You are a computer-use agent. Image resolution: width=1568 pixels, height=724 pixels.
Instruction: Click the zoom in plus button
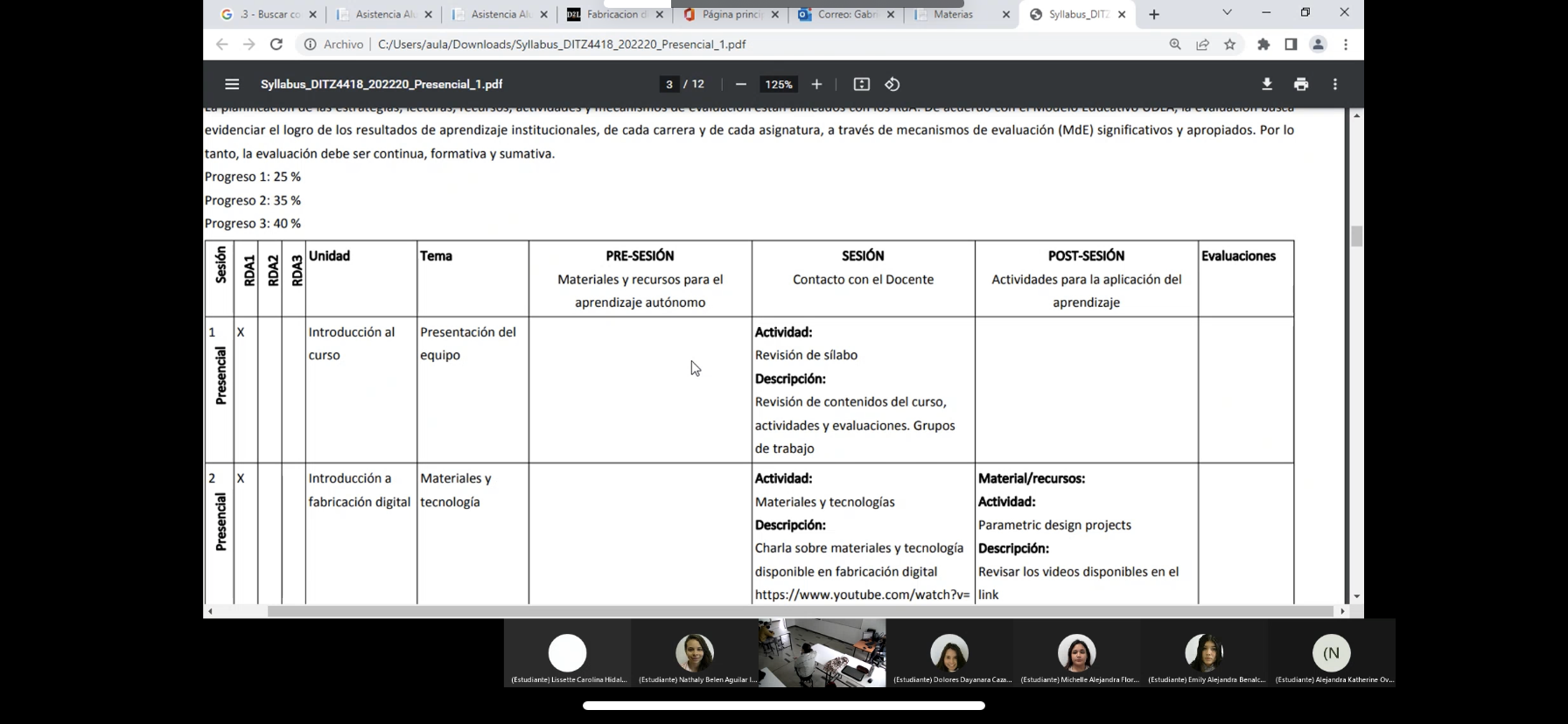tap(816, 84)
